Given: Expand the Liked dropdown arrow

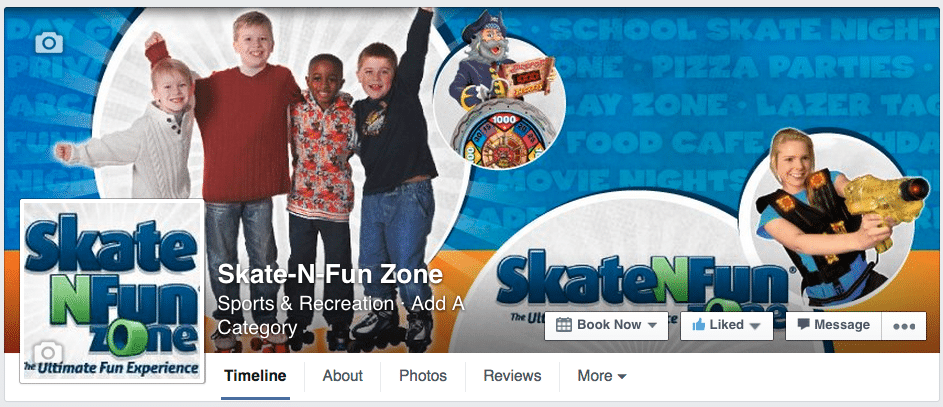Looking at the screenshot, I should pyautogui.click(x=755, y=326).
